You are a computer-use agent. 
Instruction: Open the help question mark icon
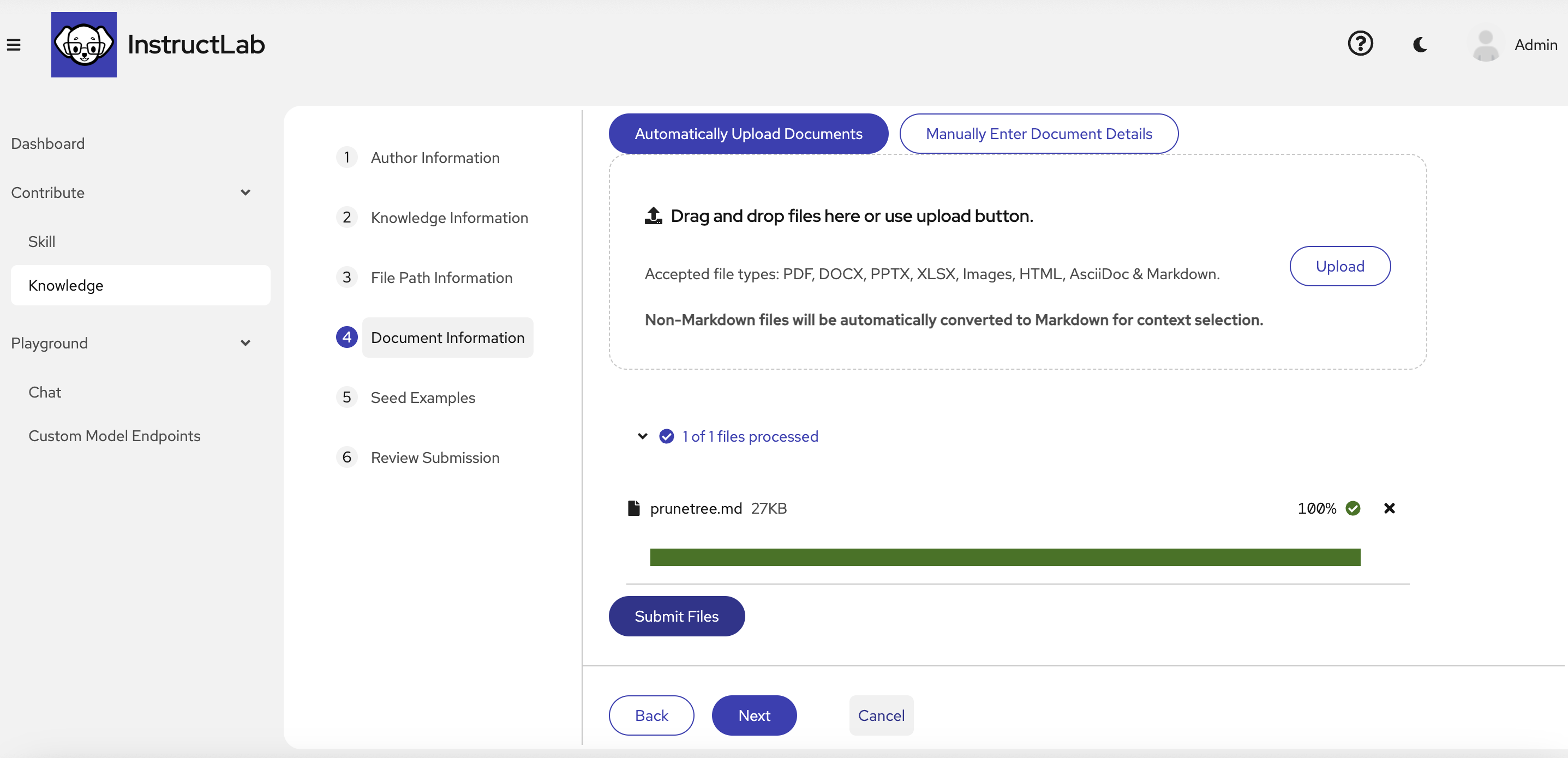(x=1360, y=44)
